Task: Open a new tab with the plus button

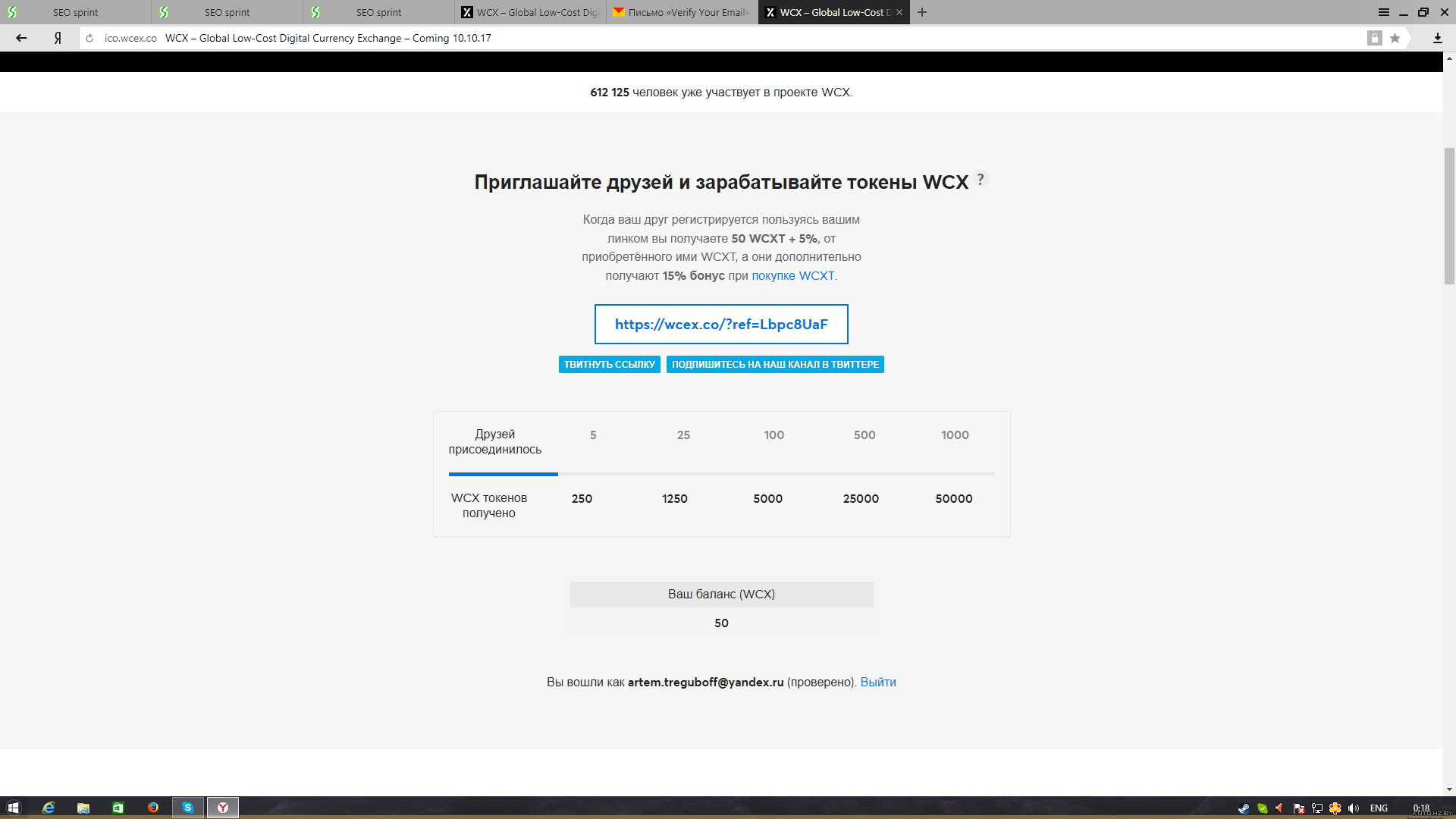Action: tap(922, 12)
